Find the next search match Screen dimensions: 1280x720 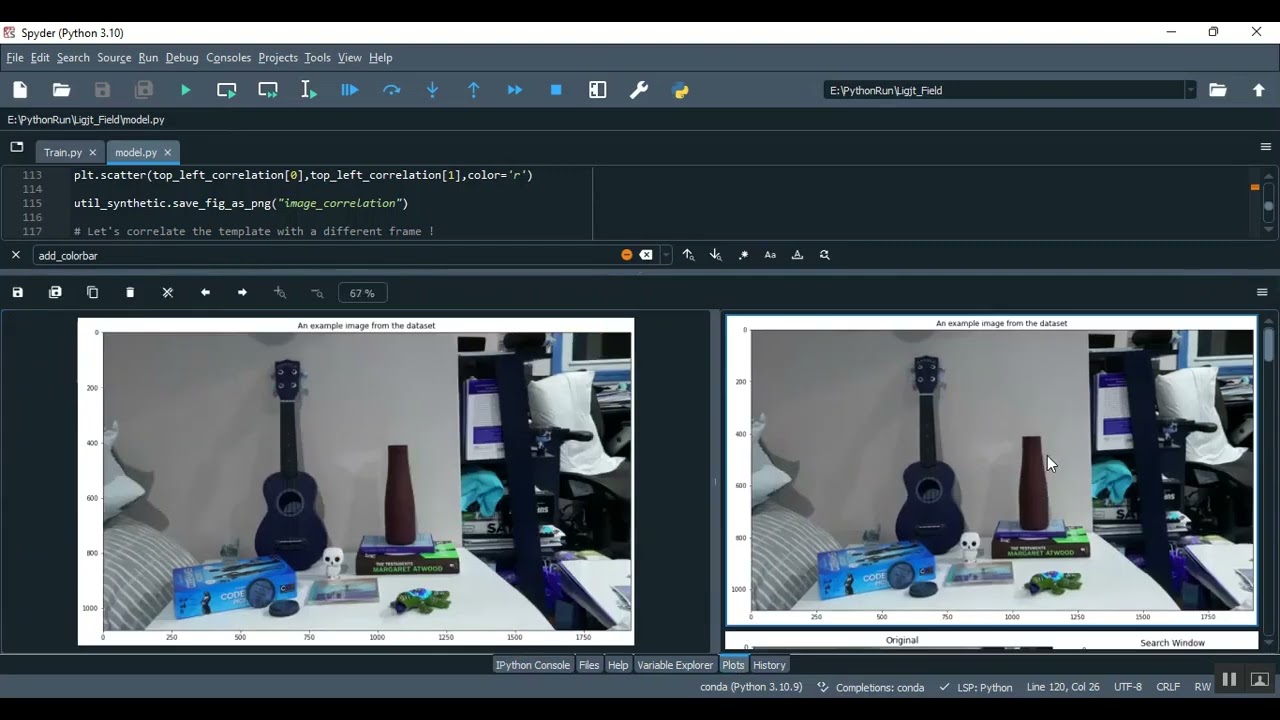pyautogui.click(x=716, y=255)
